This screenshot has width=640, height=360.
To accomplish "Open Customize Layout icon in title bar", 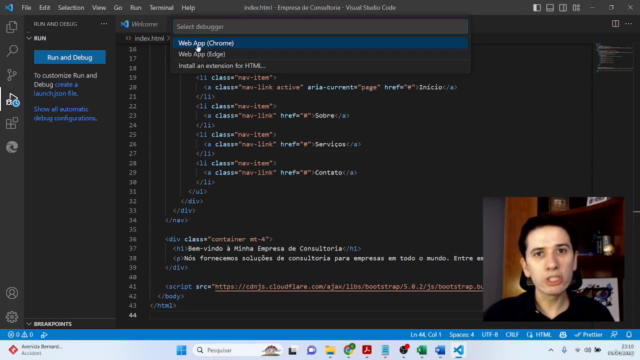I will pos(576,8).
